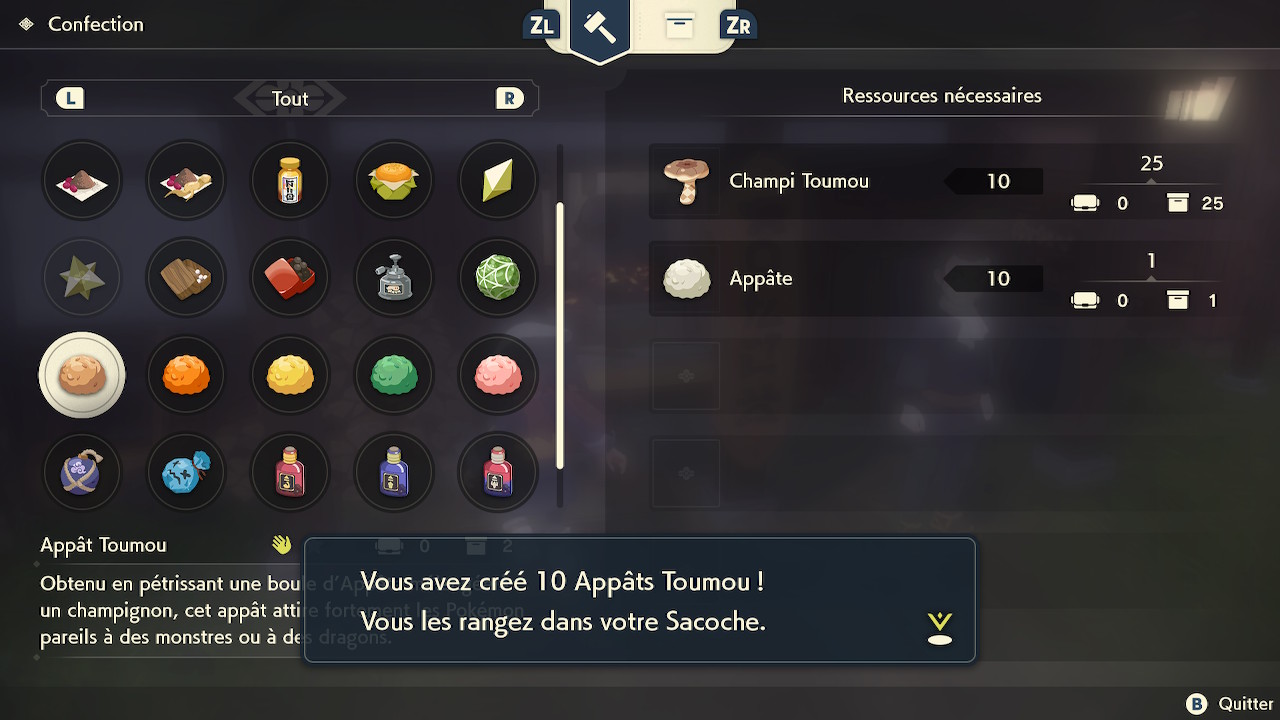This screenshot has width=1280, height=720.
Task: Pick the blue sticky glob recipe
Action: 186,472
